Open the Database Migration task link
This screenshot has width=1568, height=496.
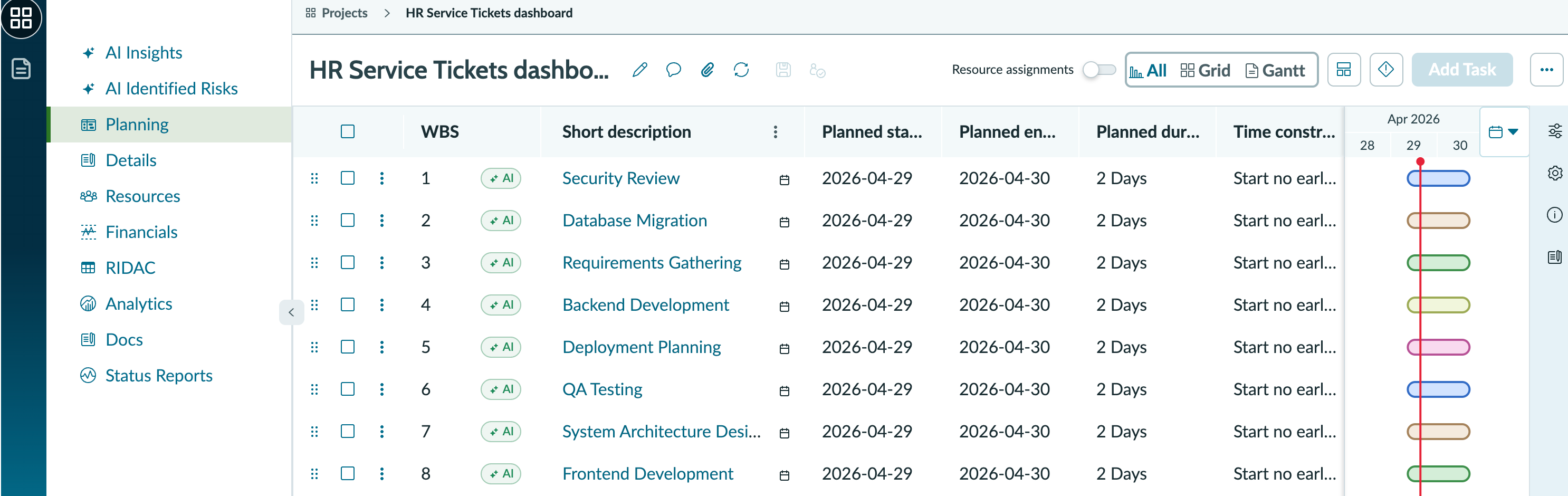click(634, 221)
